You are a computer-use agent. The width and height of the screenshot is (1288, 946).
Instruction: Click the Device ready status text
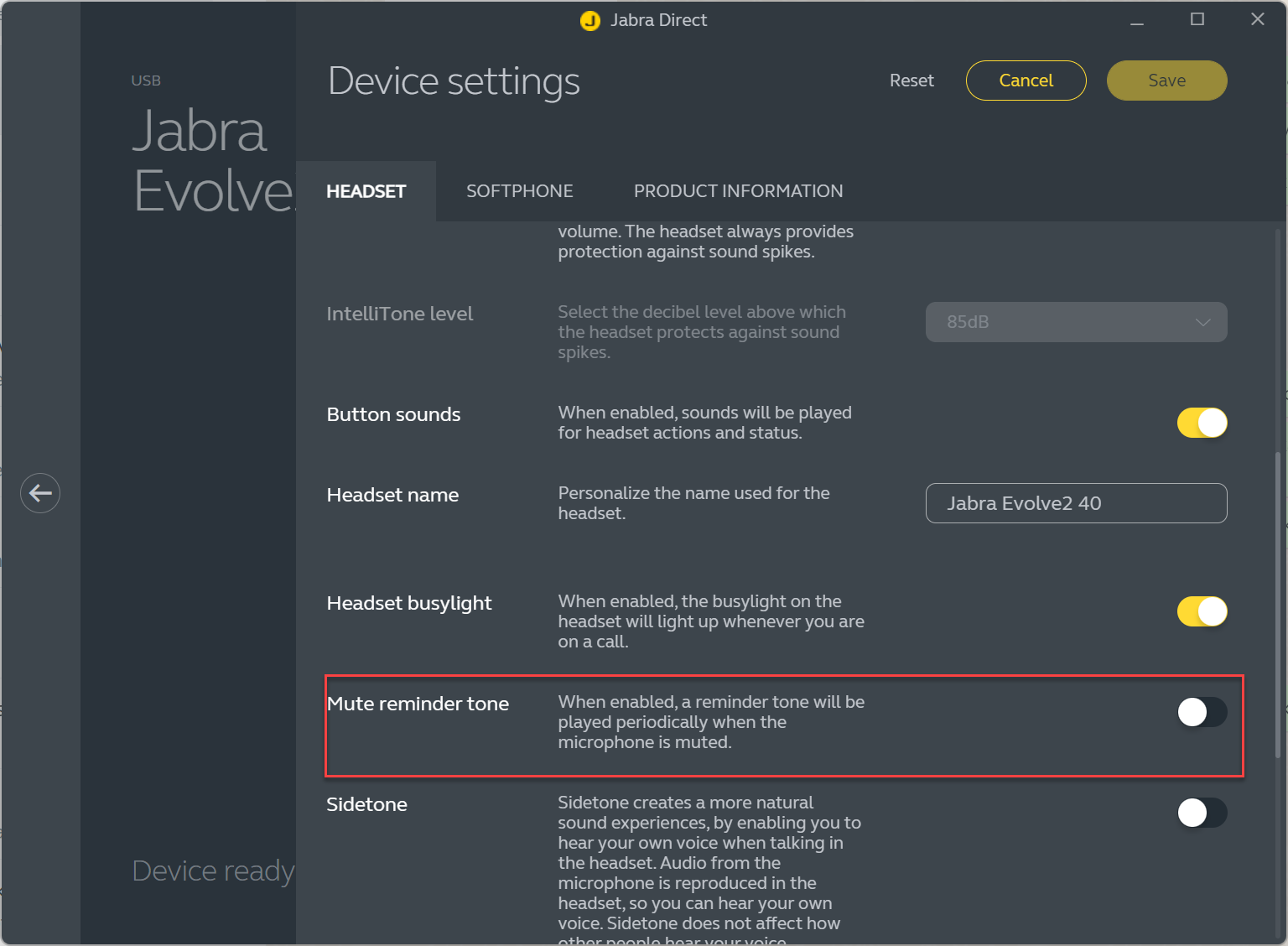point(213,871)
